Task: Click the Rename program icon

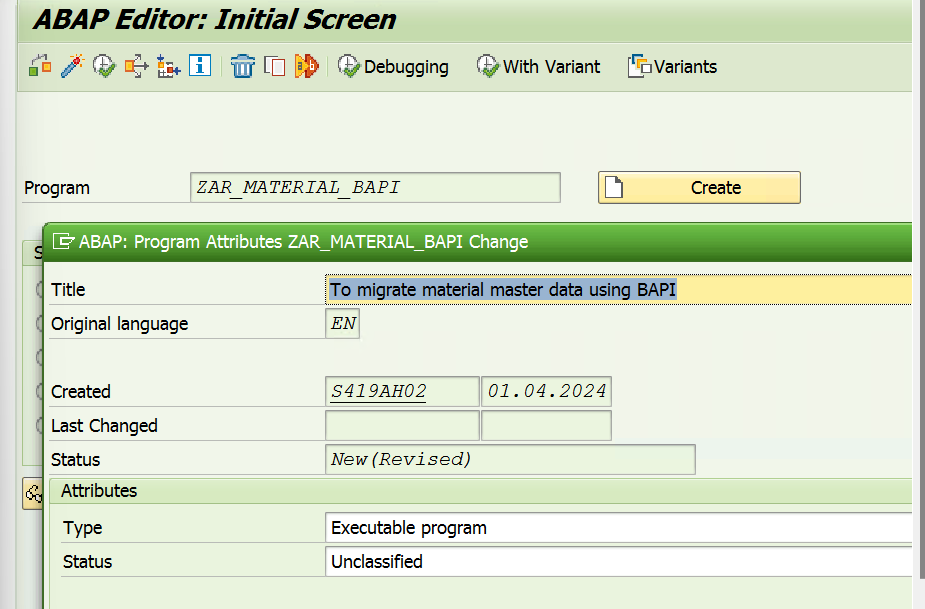Action: [307, 66]
